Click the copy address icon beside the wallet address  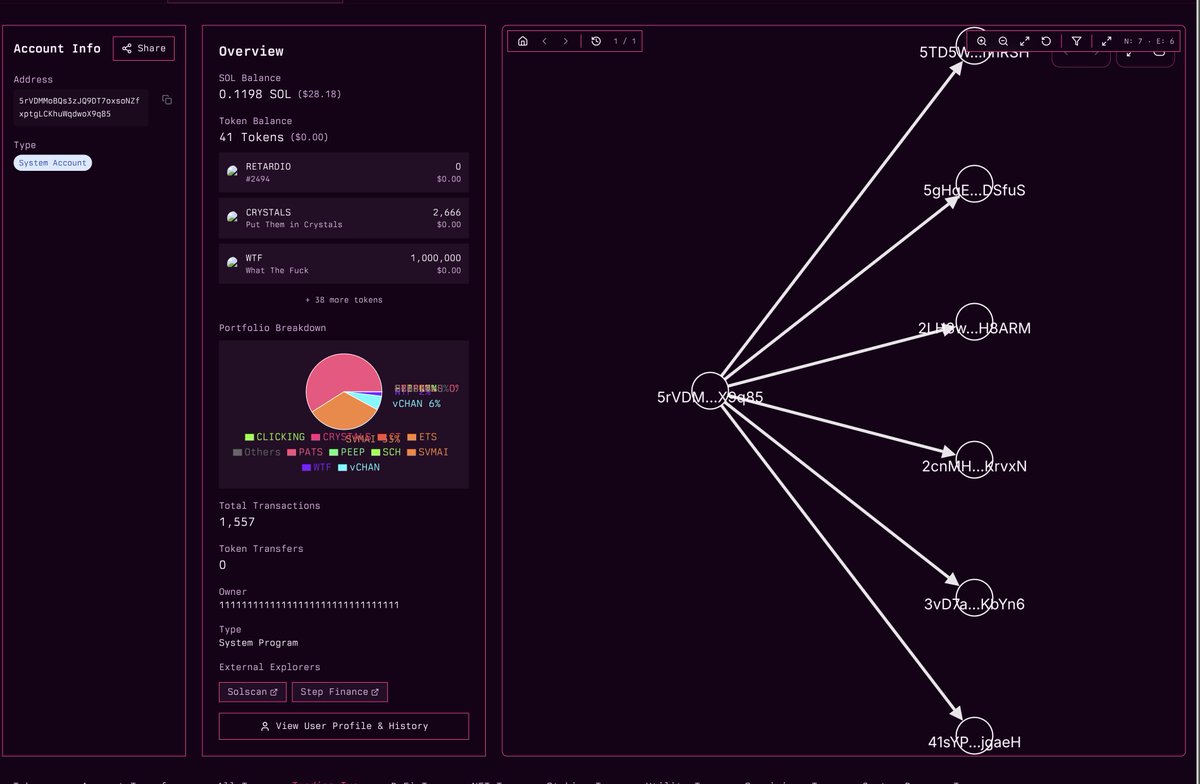(166, 100)
